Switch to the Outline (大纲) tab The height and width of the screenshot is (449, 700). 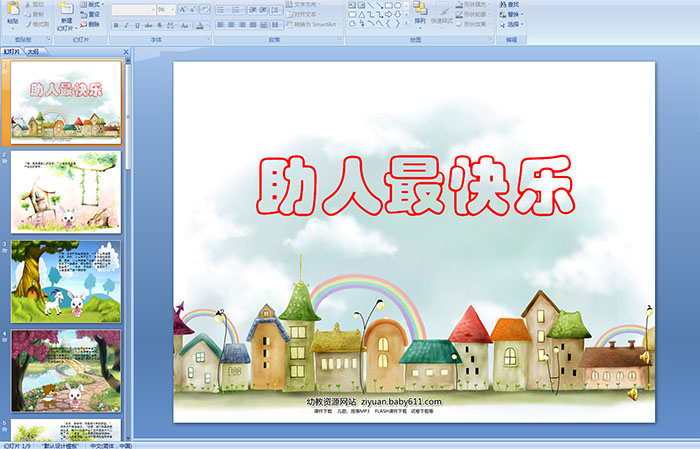33,50
